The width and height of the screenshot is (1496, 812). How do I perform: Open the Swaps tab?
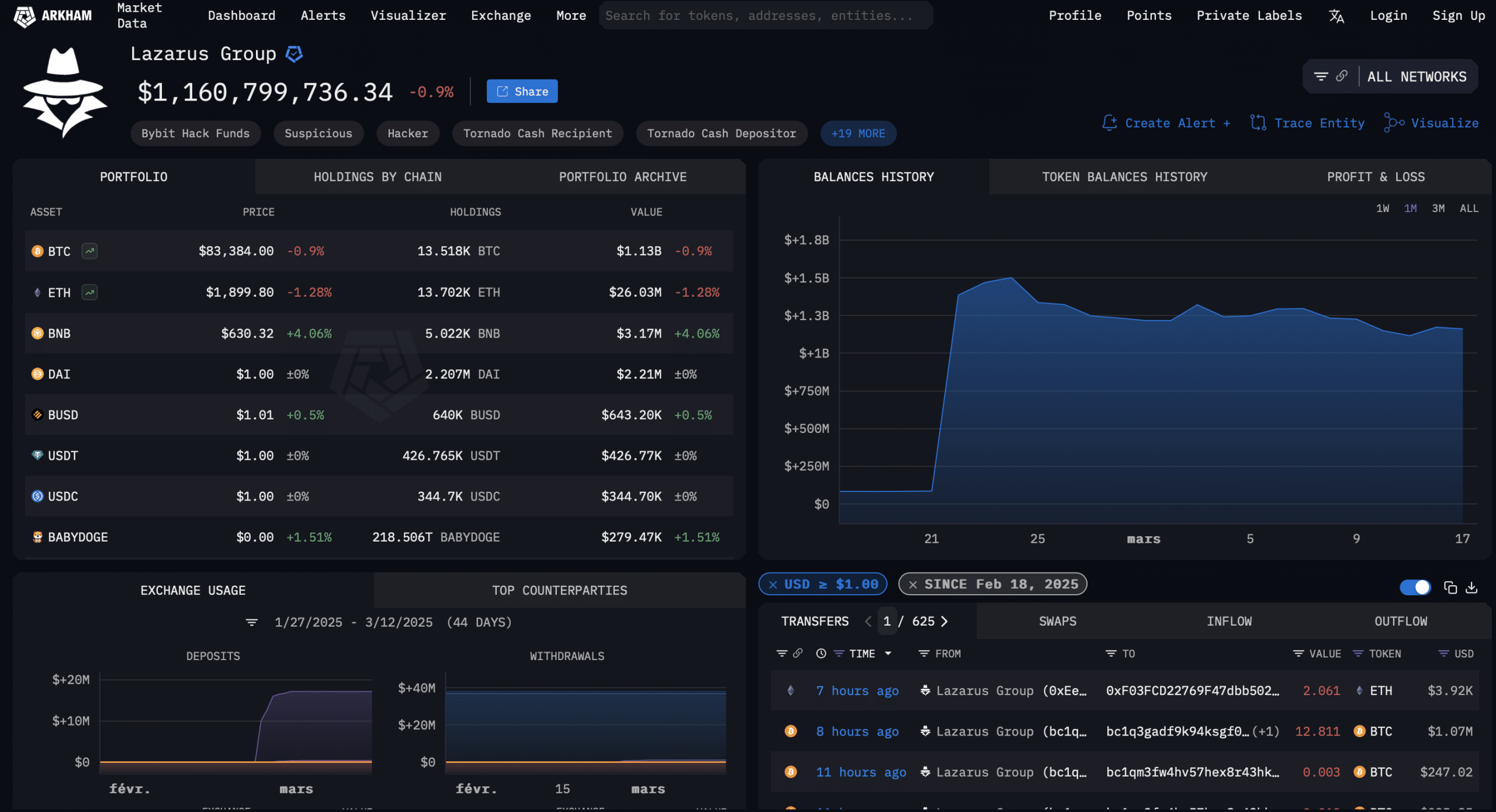[1057, 622]
